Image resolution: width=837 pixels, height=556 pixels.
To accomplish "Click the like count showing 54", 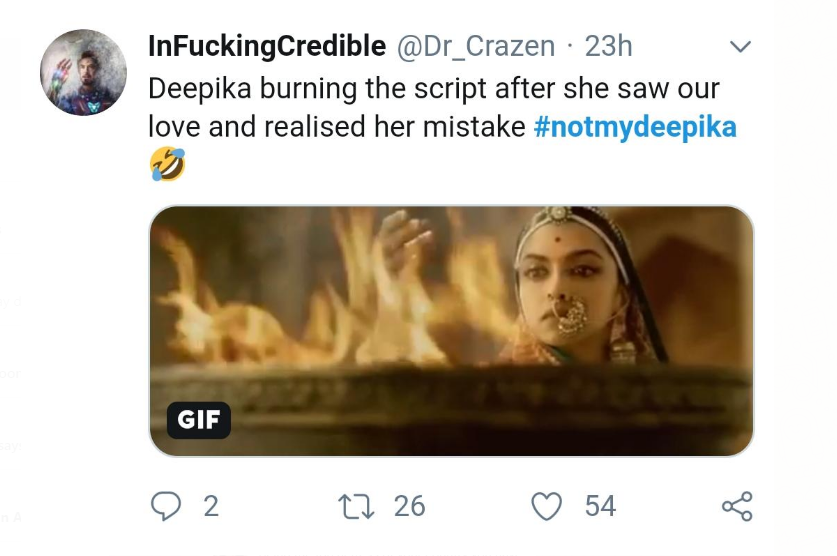I will (x=600, y=507).
